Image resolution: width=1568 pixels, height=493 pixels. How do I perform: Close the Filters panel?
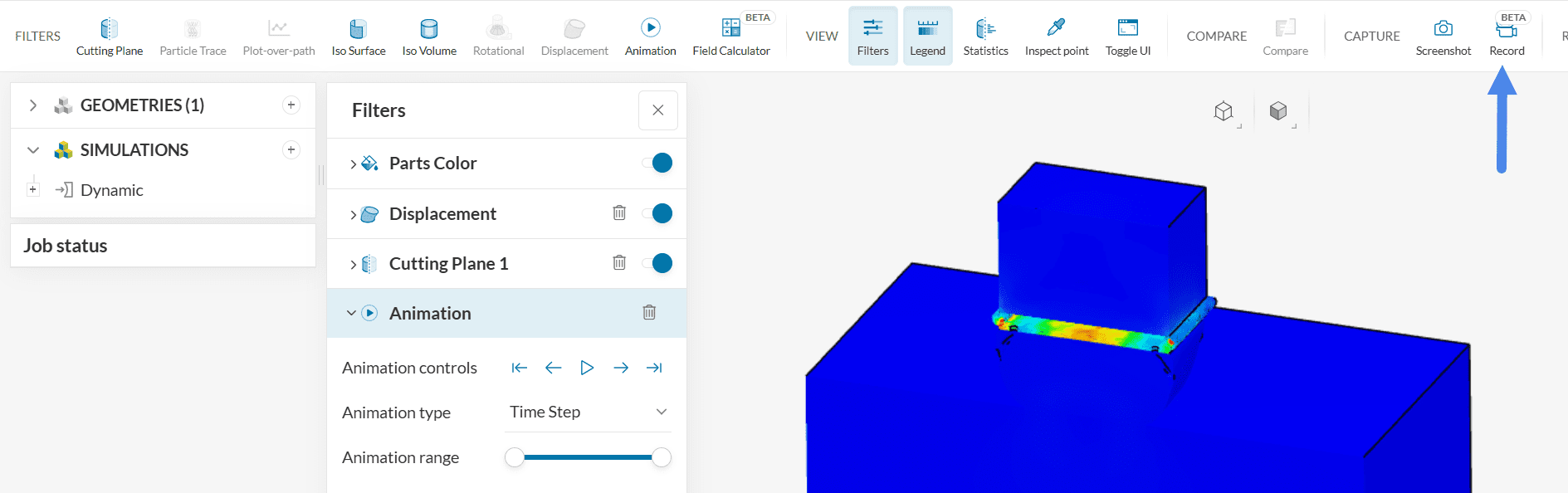click(x=657, y=110)
